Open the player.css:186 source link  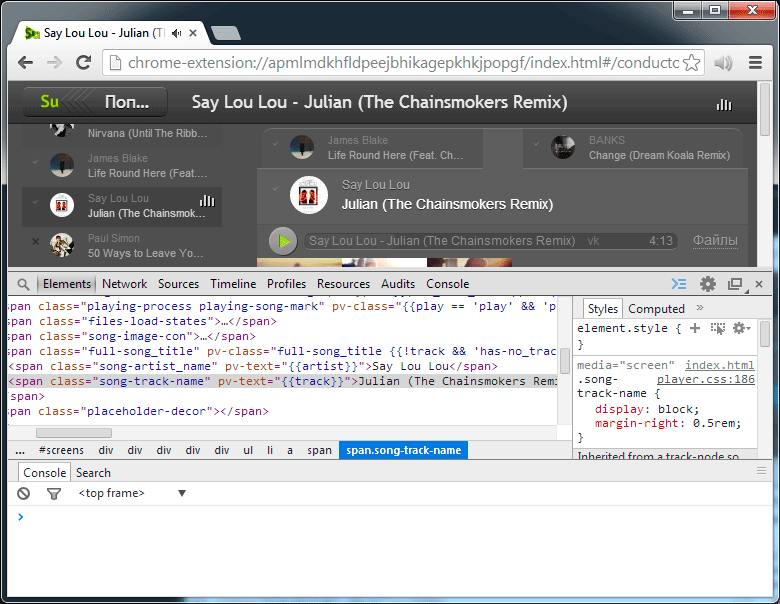click(705, 380)
